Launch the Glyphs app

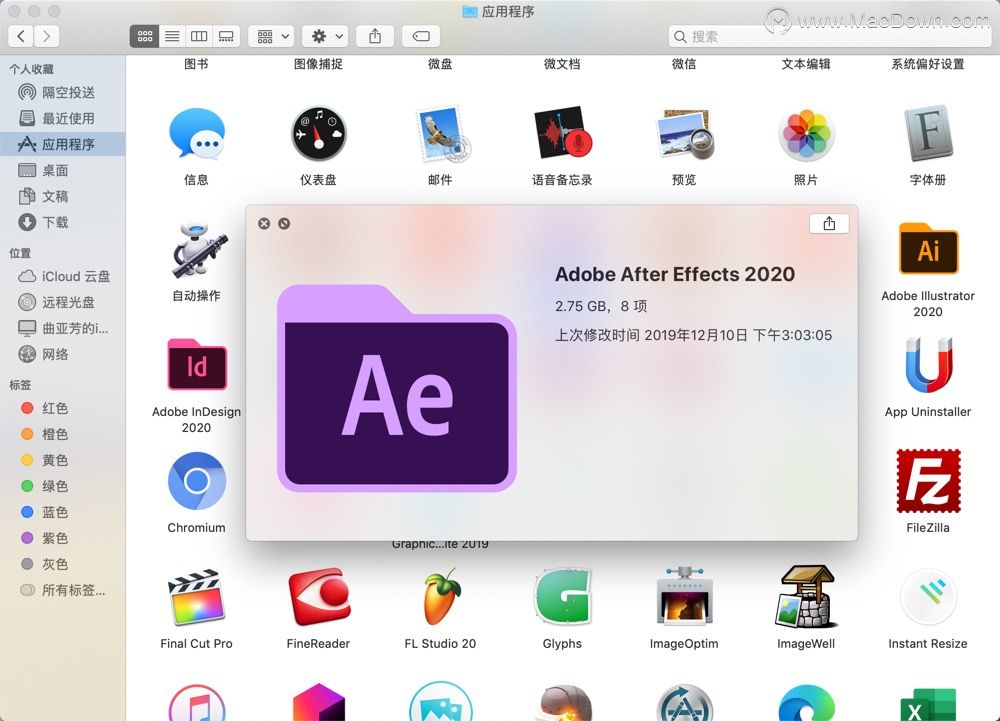[562, 597]
